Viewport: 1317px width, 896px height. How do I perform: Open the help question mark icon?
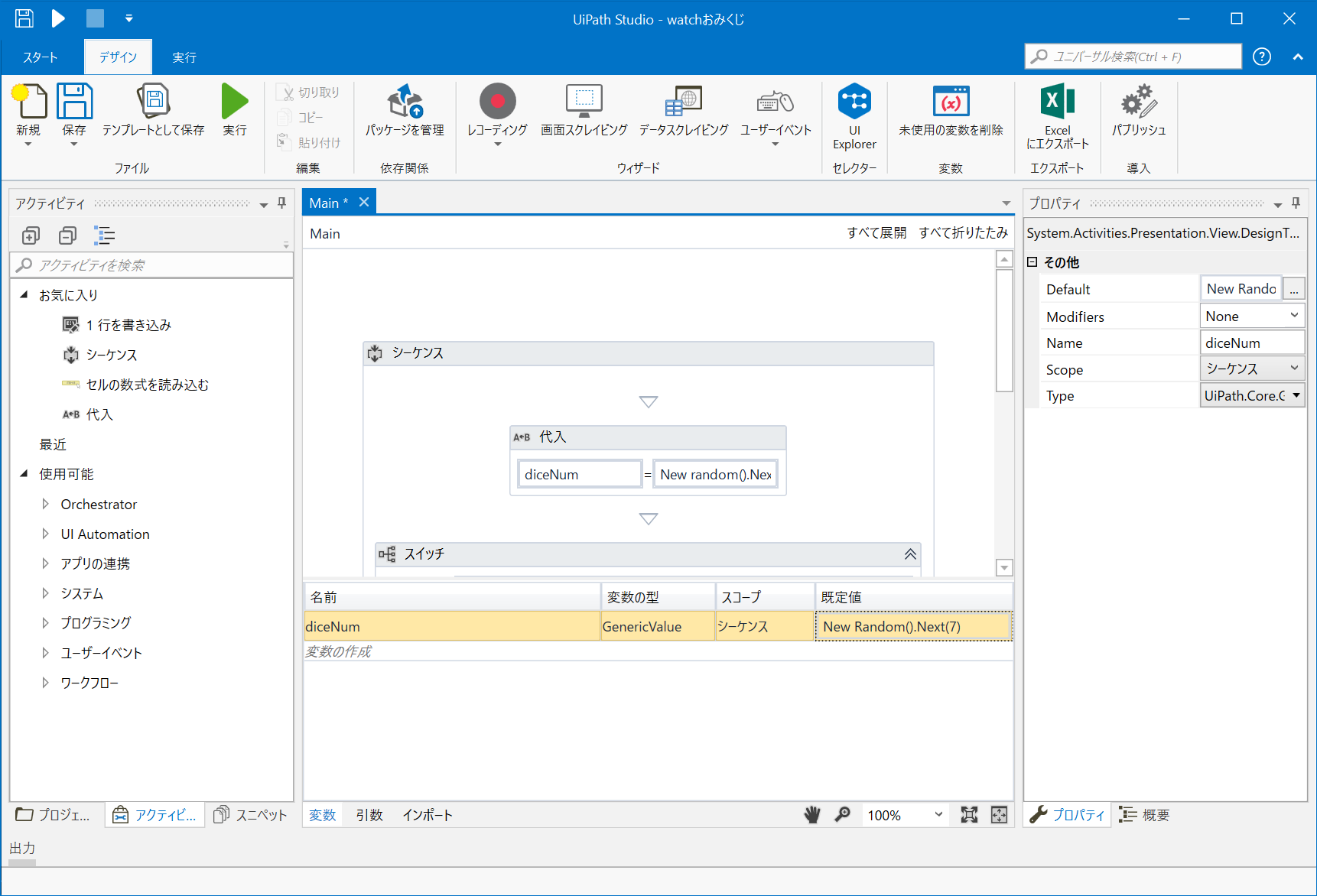(x=1262, y=57)
